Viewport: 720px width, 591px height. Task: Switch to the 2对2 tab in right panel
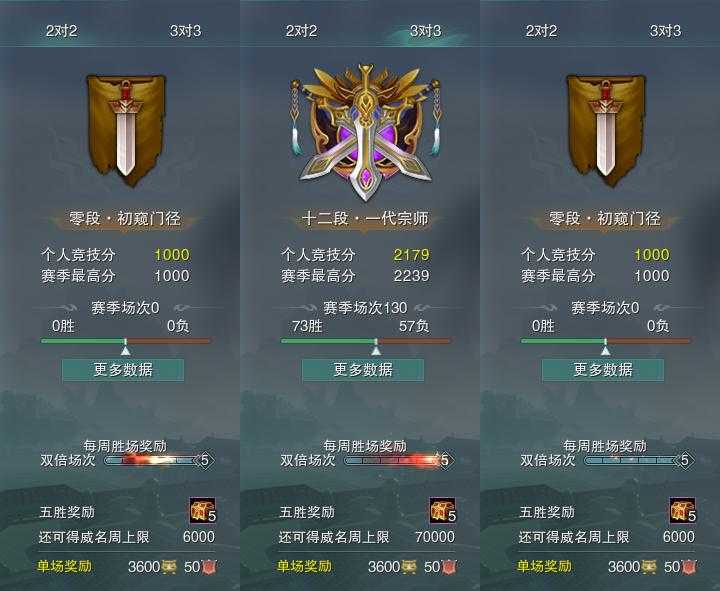(541, 31)
